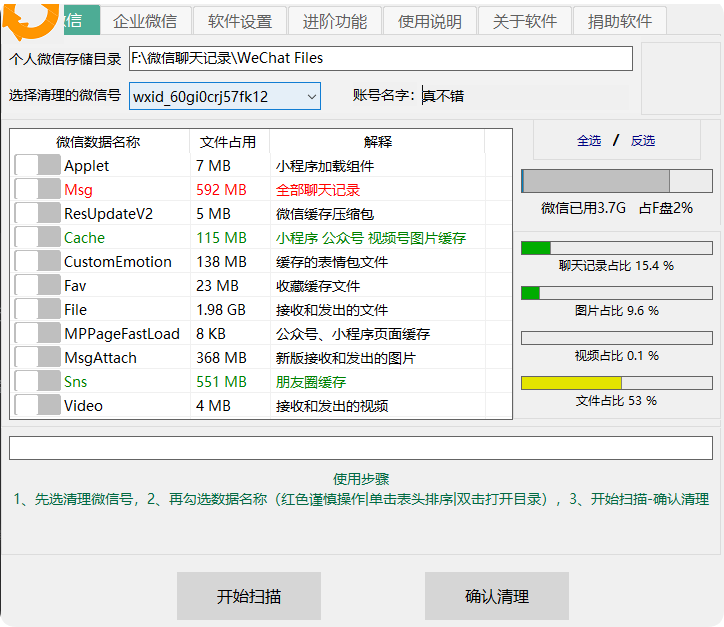The image size is (724, 627).
Task: Select the green Cache name cell
Action: 84,237
